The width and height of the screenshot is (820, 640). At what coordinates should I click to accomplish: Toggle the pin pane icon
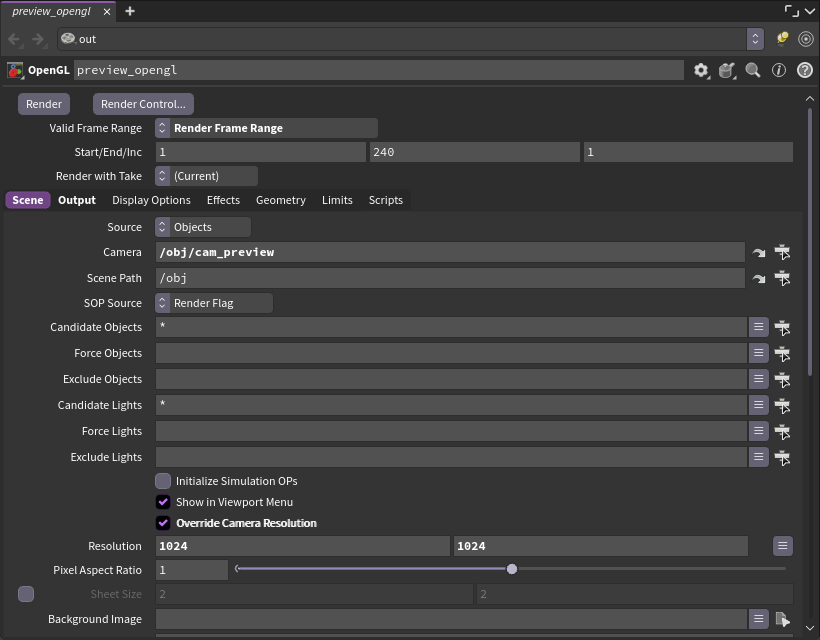[782, 39]
